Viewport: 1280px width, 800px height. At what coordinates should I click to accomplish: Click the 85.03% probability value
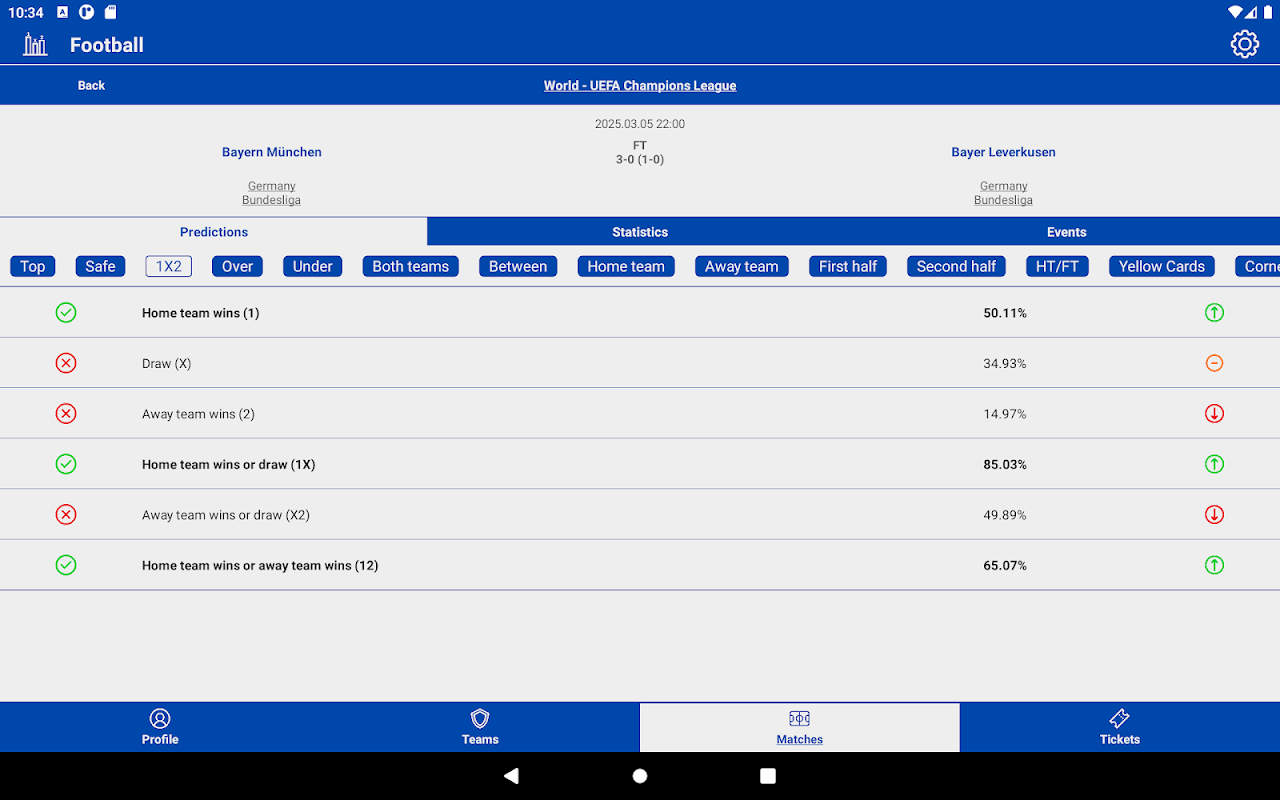click(1005, 465)
